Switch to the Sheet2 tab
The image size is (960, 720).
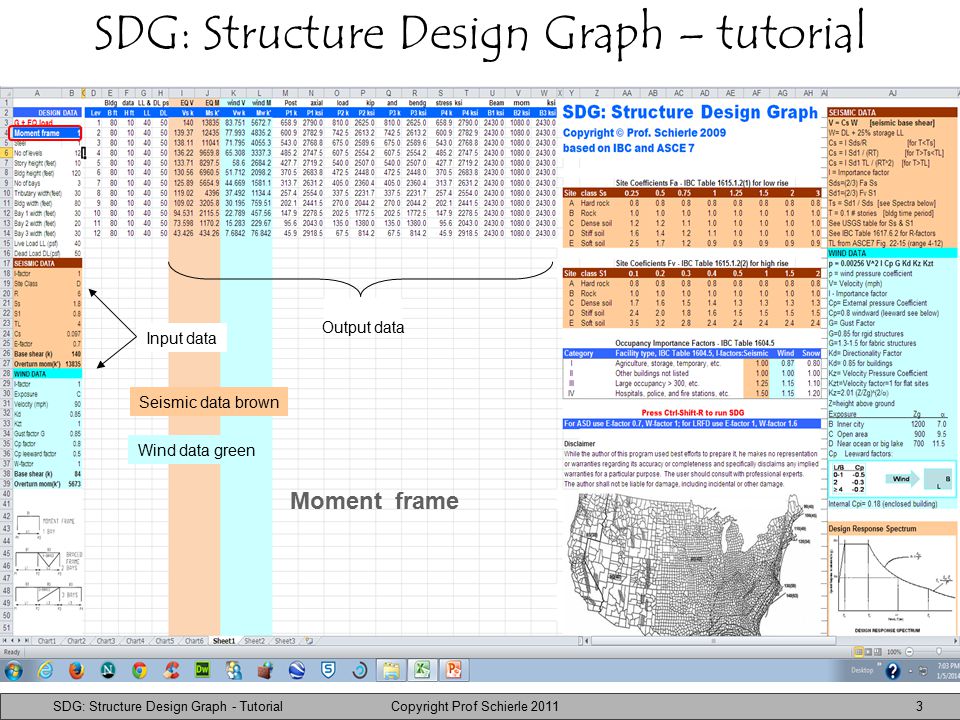[x=255, y=641]
